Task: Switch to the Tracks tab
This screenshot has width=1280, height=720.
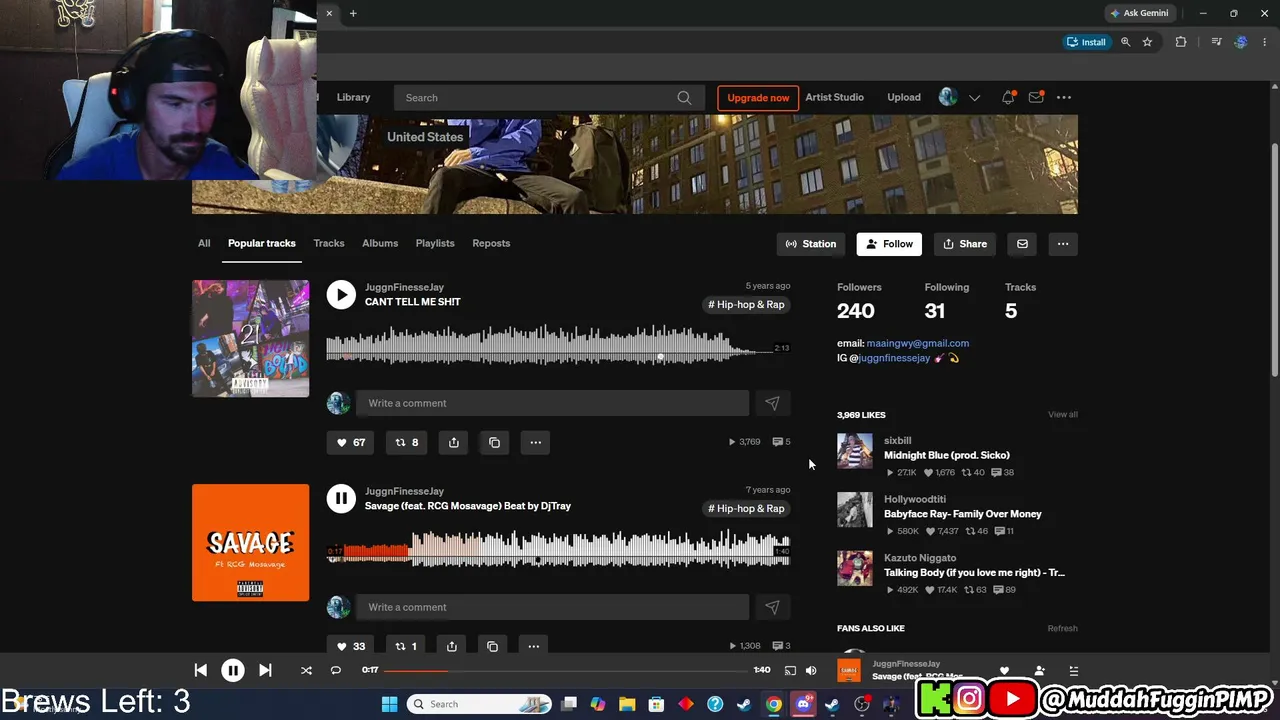Action: point(329,243)
